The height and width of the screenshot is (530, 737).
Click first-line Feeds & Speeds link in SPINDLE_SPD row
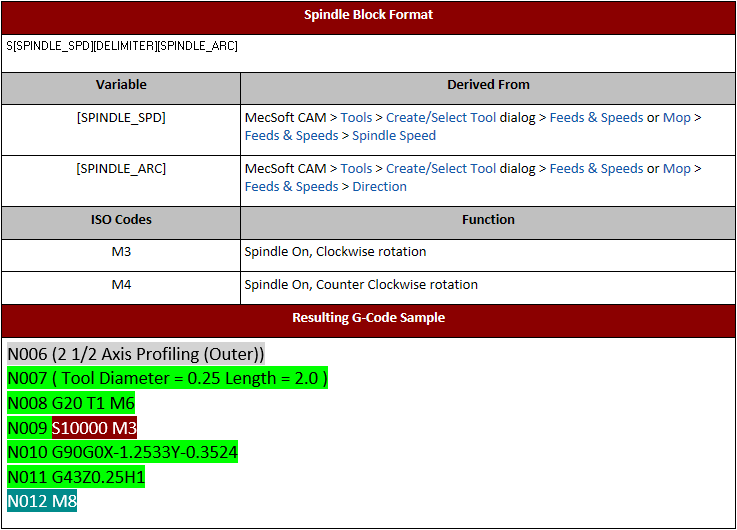[596, 117]
